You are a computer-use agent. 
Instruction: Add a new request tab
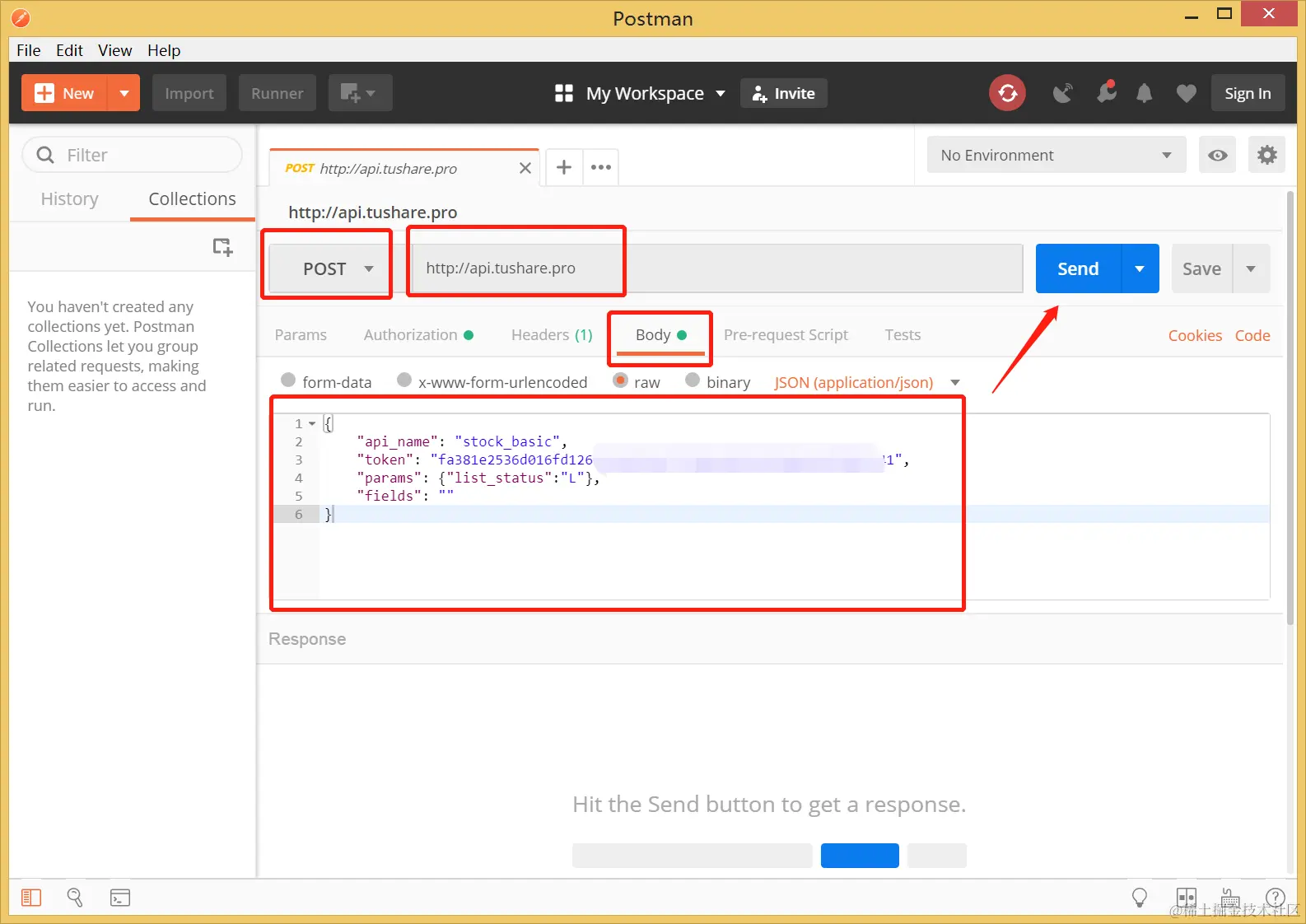click(x=564, y=167)
